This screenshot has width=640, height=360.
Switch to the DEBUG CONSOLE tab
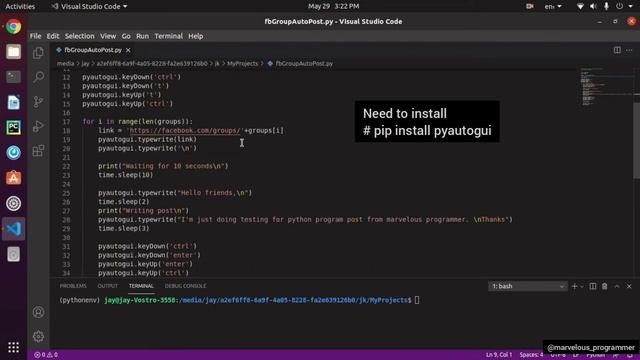(185, 286)
